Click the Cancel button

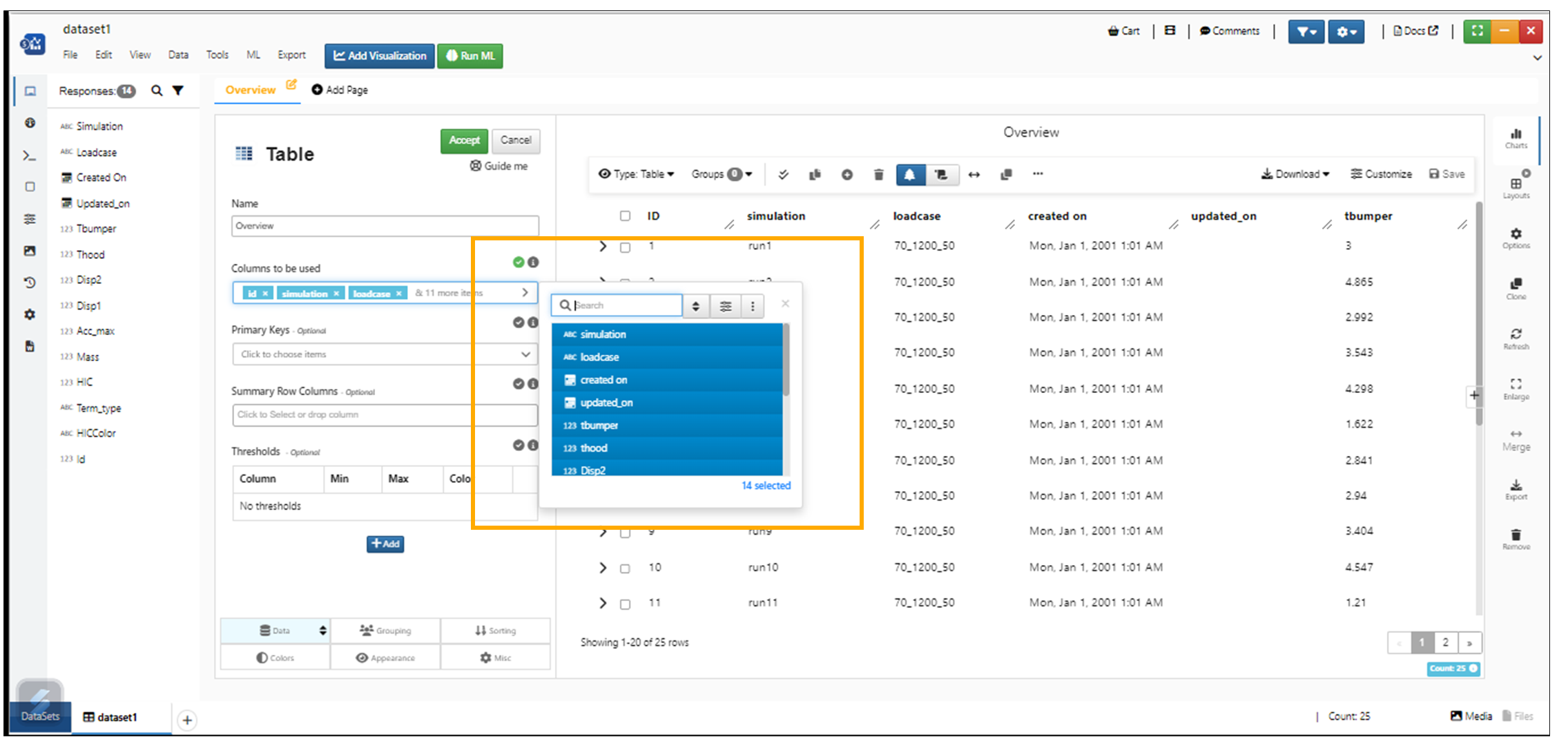516,140
